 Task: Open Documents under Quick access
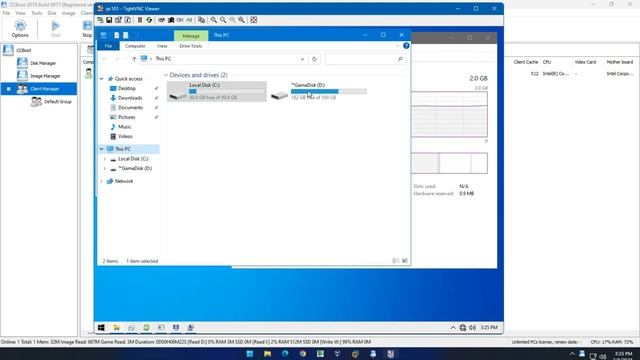130,107
